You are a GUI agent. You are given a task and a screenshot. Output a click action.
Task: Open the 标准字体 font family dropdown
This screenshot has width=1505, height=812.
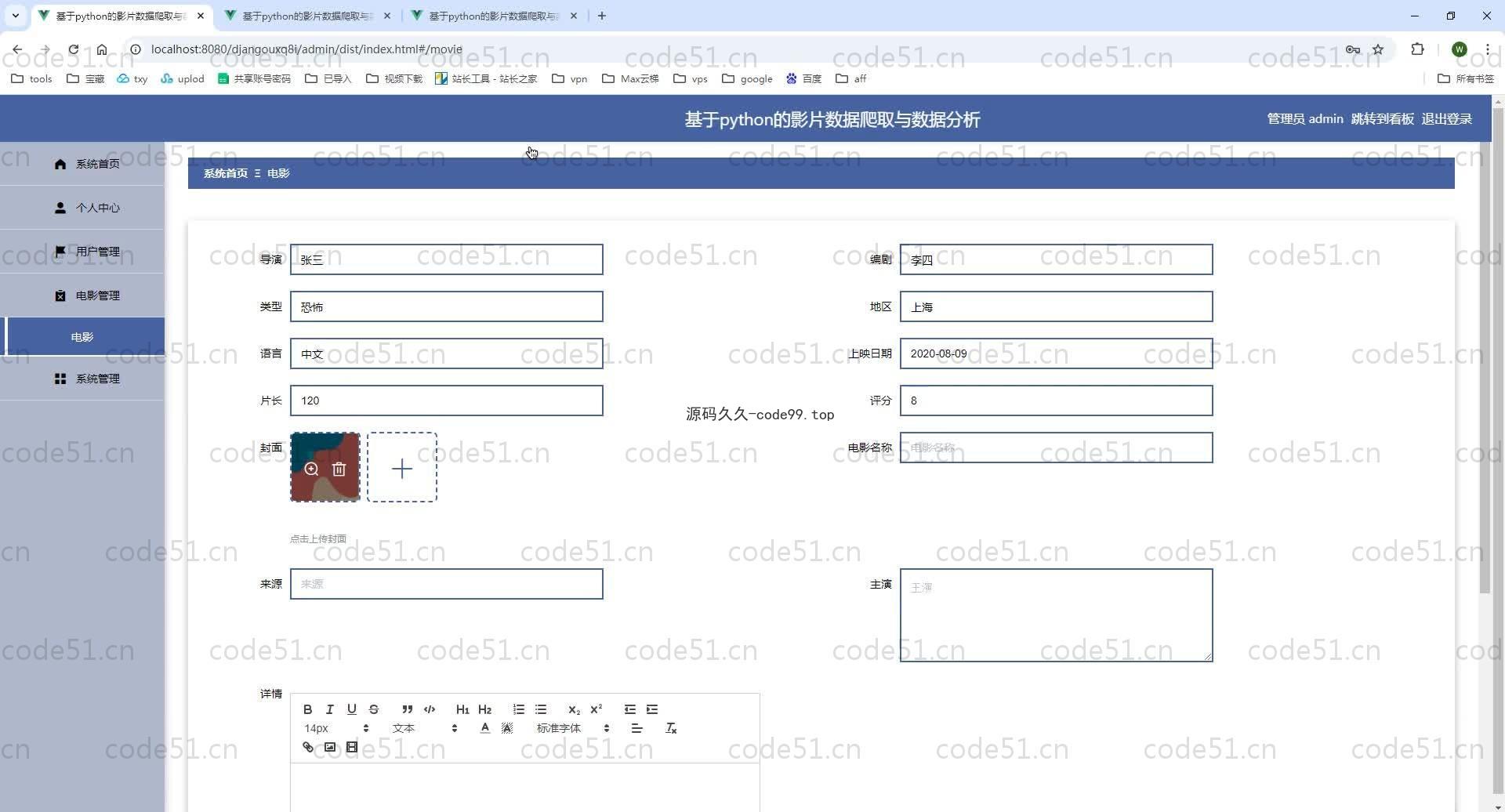(572, 728)
